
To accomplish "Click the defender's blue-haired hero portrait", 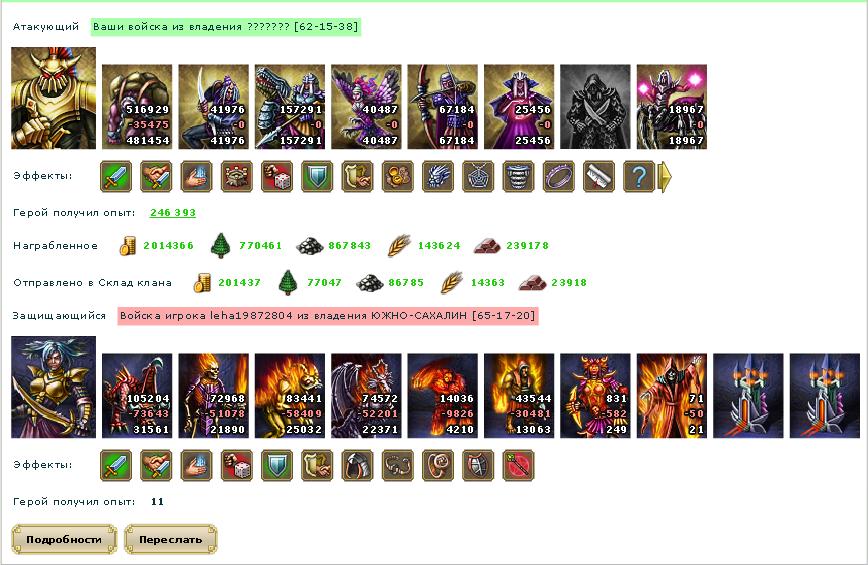I will (54, 387).
